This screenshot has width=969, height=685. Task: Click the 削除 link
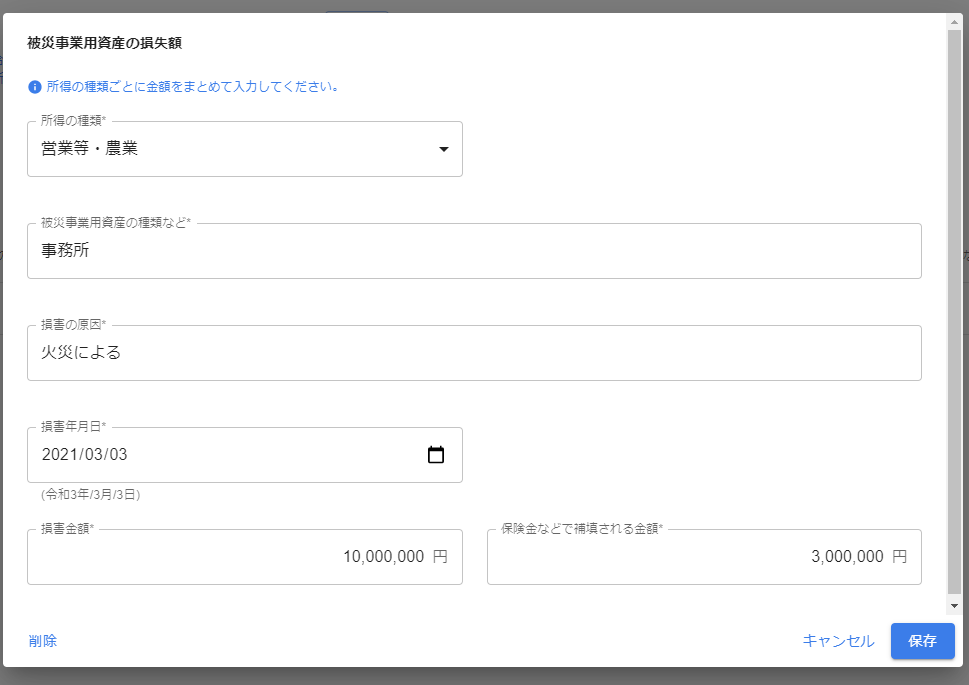[43, 641]
